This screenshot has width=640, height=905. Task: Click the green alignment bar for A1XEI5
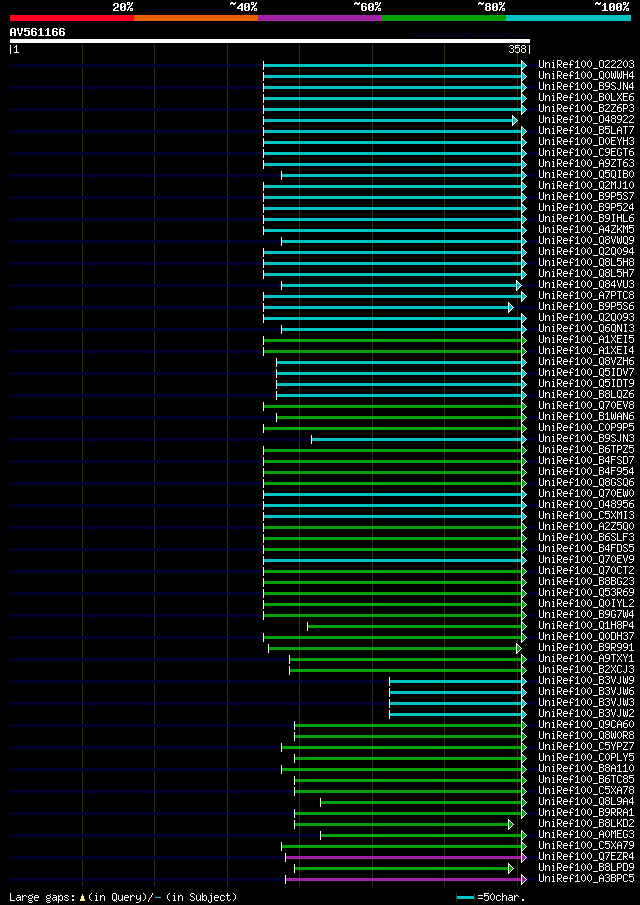coord(393,340)
